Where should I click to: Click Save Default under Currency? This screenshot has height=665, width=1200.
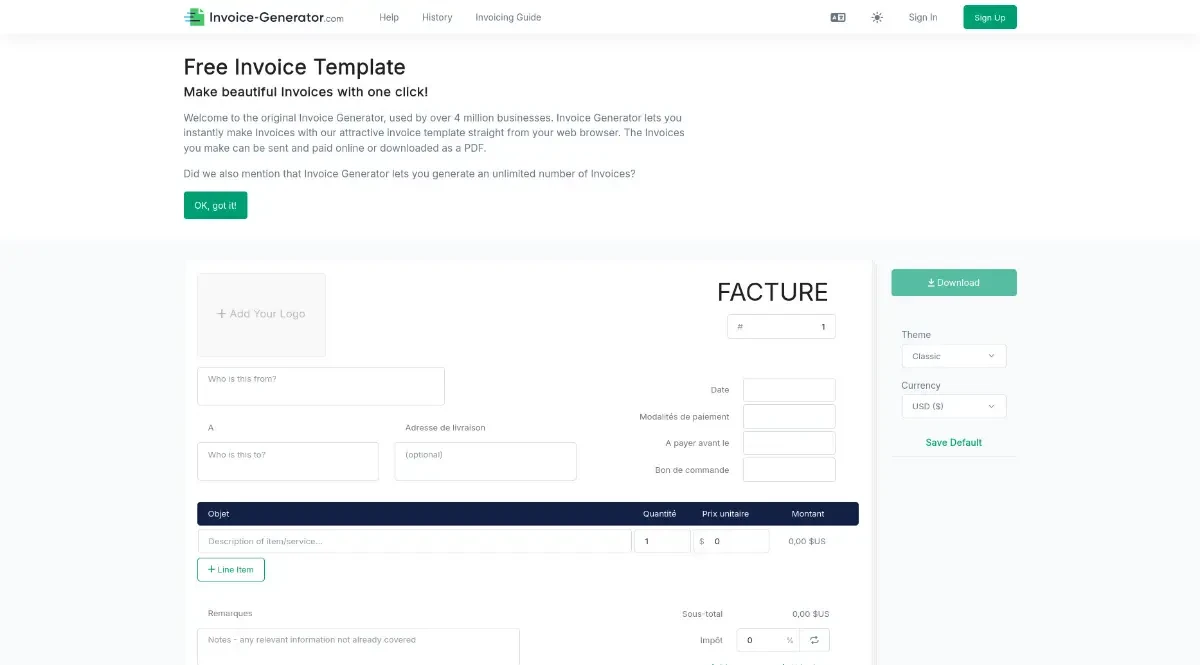tap(954, 442)
